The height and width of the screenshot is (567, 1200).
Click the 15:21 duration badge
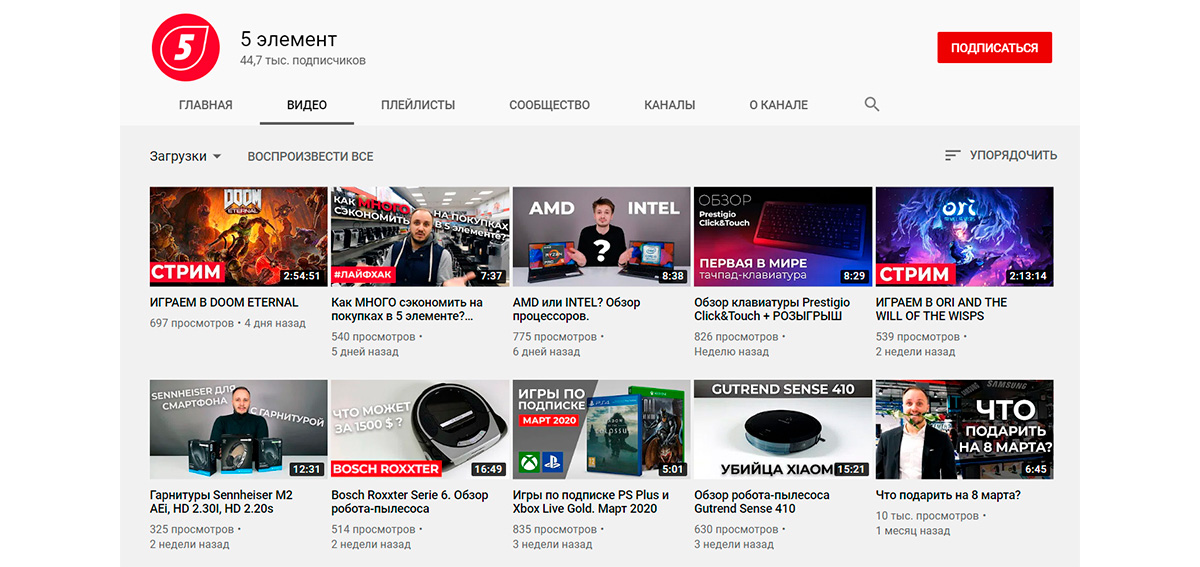click(x=852, y=469)
